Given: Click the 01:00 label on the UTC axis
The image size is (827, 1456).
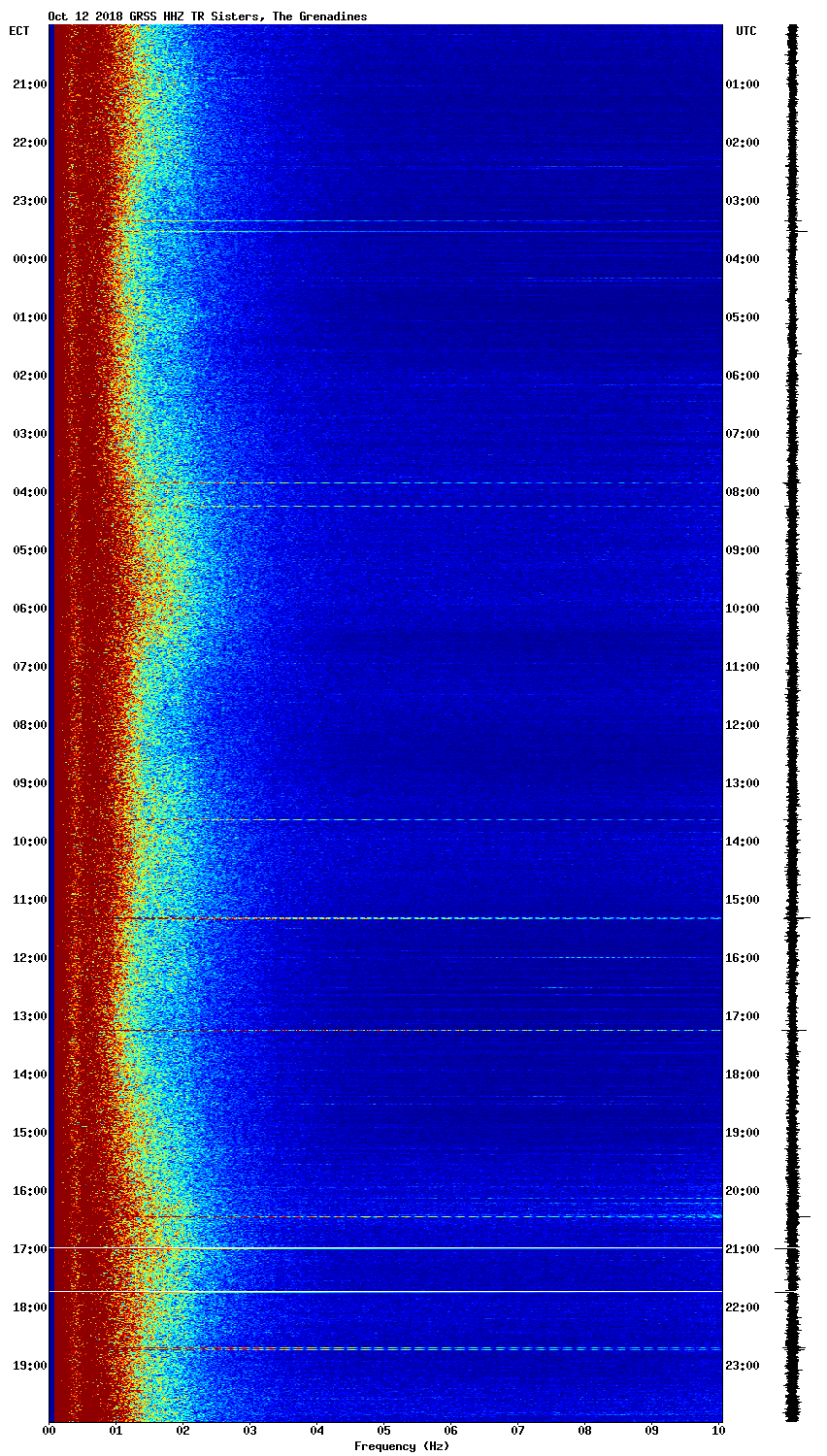Looking at the screenshot, I should click(x=743, y=84).
